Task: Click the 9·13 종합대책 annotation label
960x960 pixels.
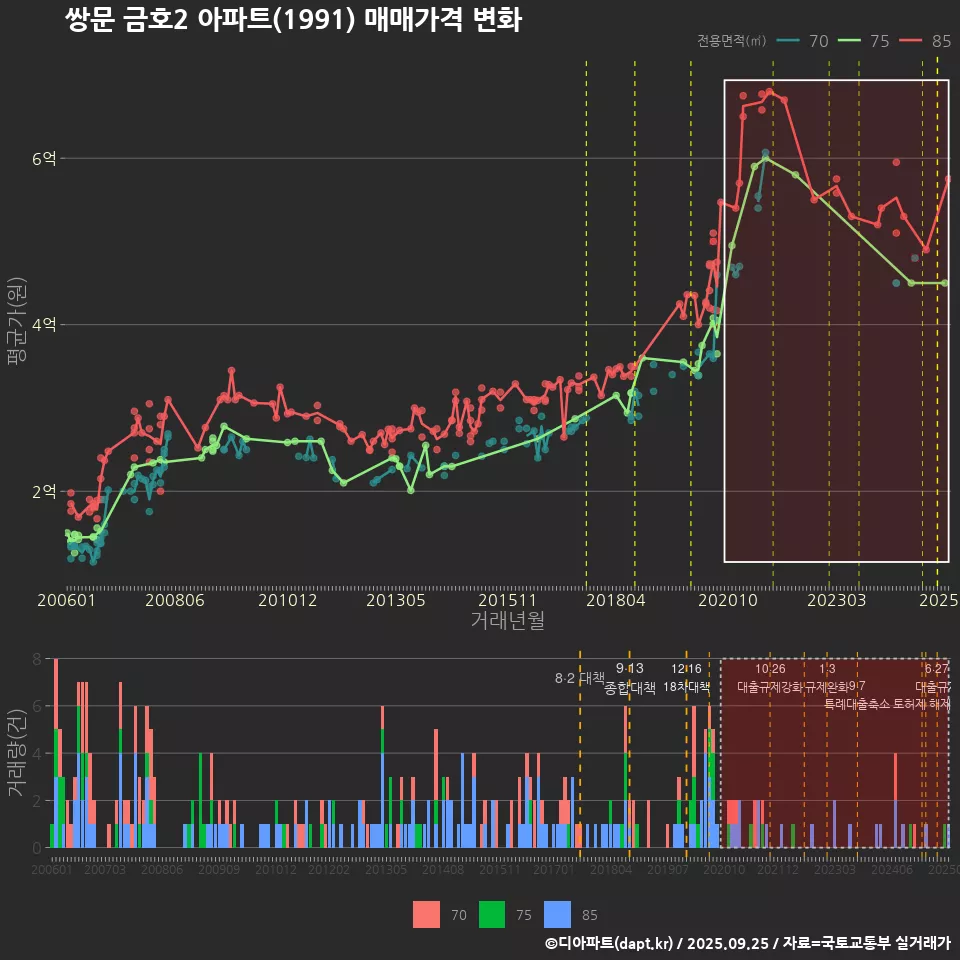Action: [x=629, y=678]
